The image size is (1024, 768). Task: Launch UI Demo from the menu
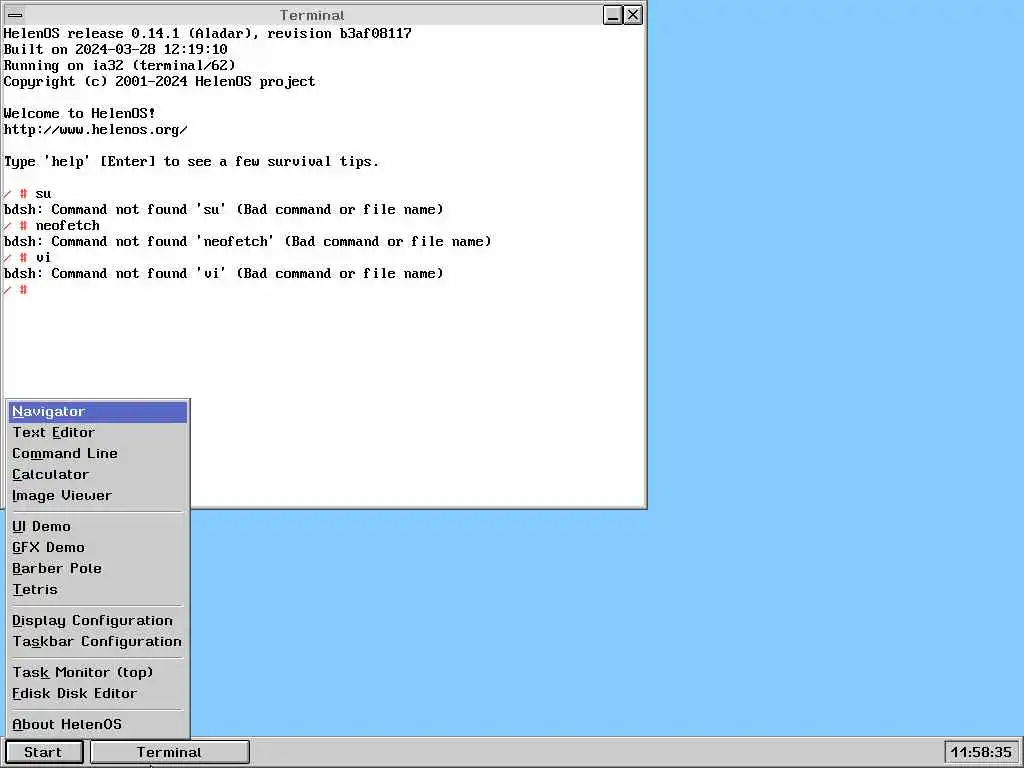pyautogui.click(x=98, y=526)
